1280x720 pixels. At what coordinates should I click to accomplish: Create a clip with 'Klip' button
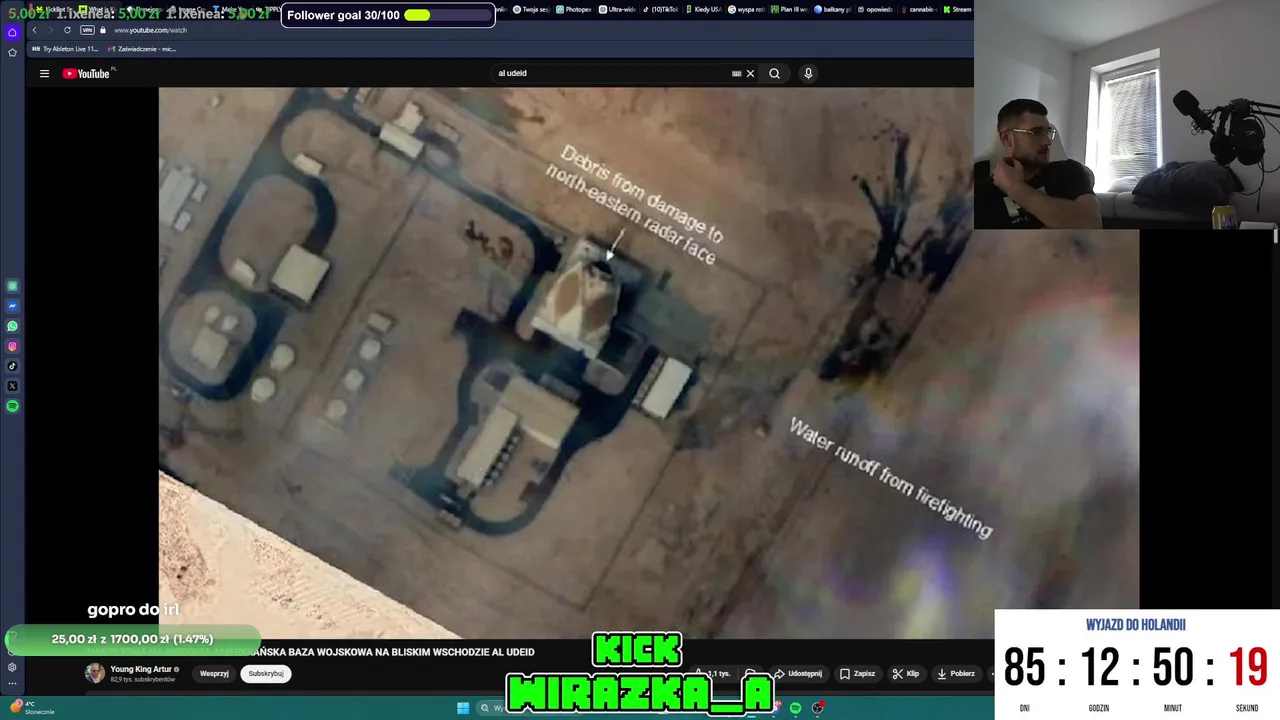[905, 674]
